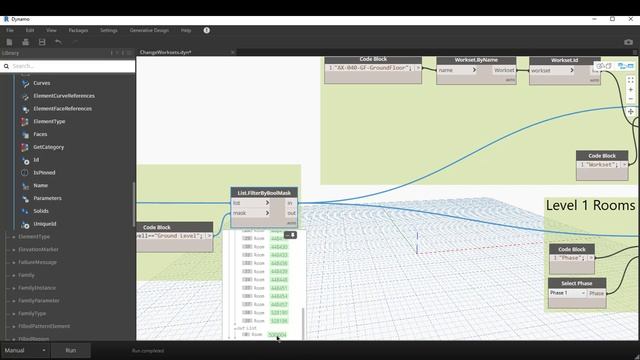Click the IsPinned node icon
This screenshot has height=360, width=640.
(25, 173)
